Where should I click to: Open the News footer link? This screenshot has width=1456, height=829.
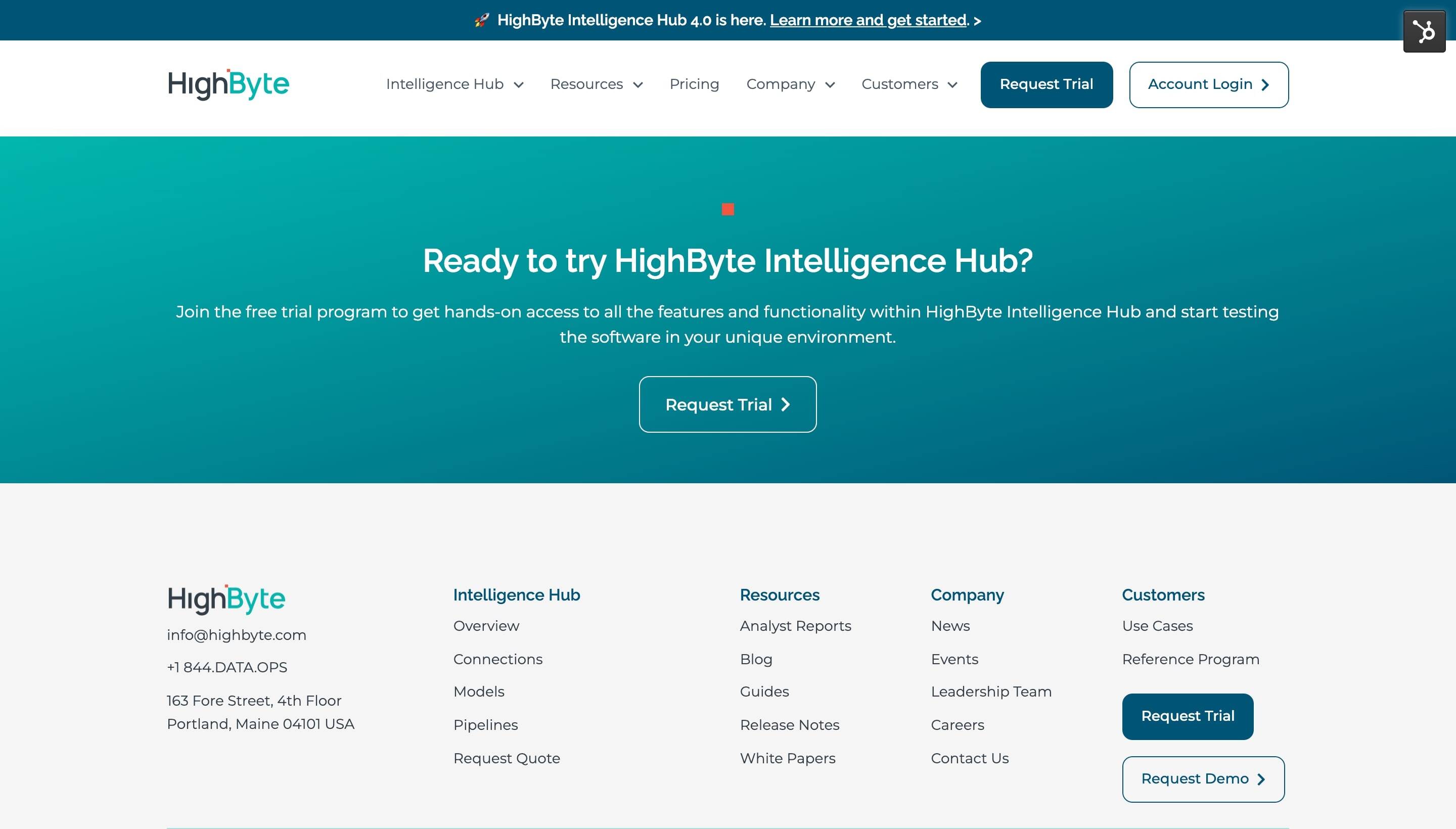pos(950,626)
